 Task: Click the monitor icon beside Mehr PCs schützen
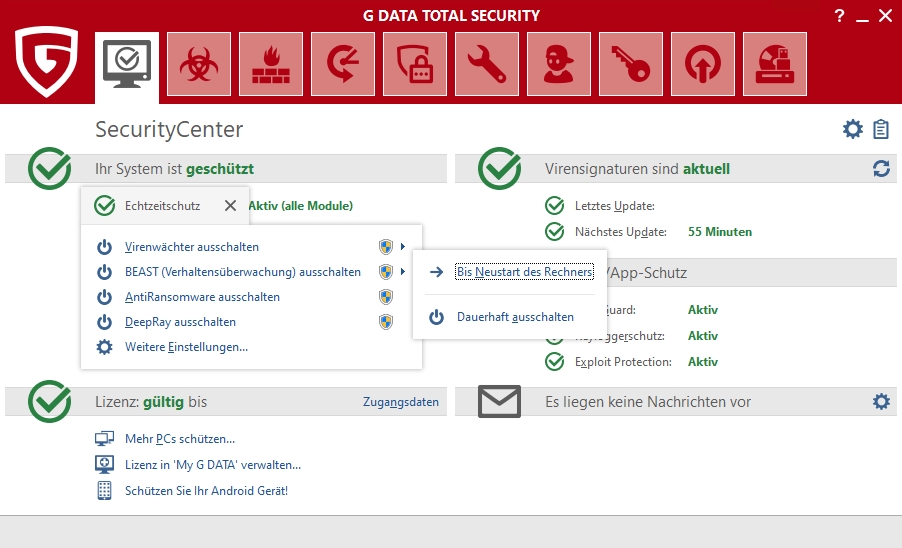click(104, 439)
